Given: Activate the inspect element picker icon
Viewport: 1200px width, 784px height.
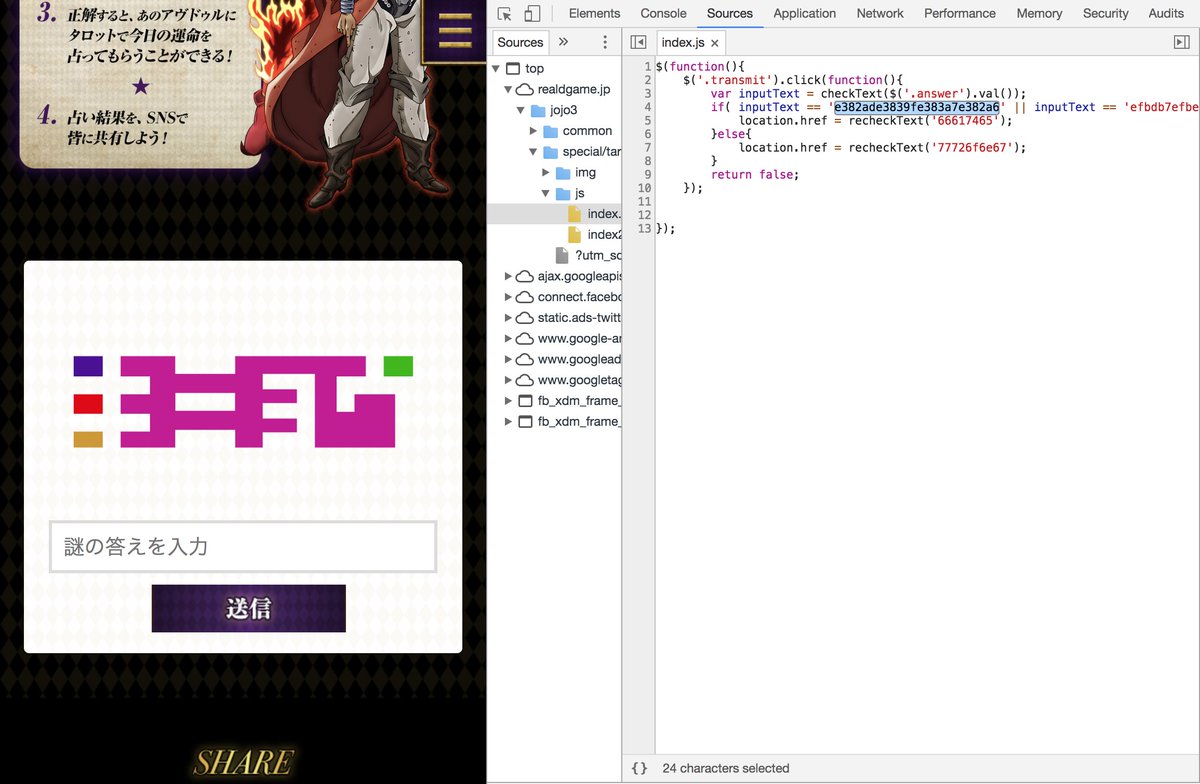Looking at the screenshot, I should (x=505, y=14).
